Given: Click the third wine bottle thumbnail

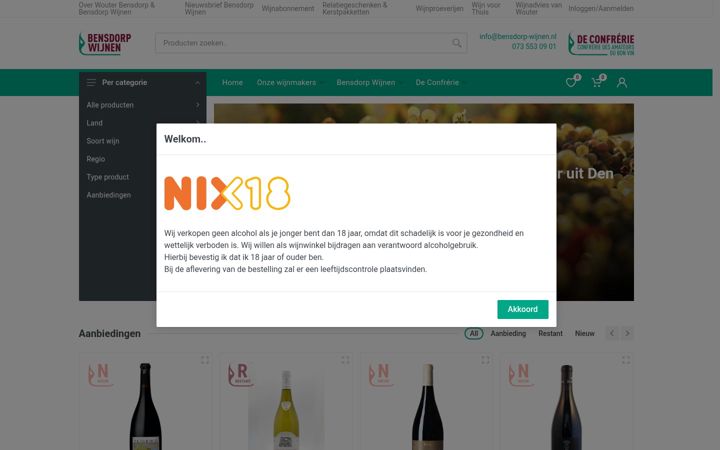Looking at the screenshot, I should 428,406.
